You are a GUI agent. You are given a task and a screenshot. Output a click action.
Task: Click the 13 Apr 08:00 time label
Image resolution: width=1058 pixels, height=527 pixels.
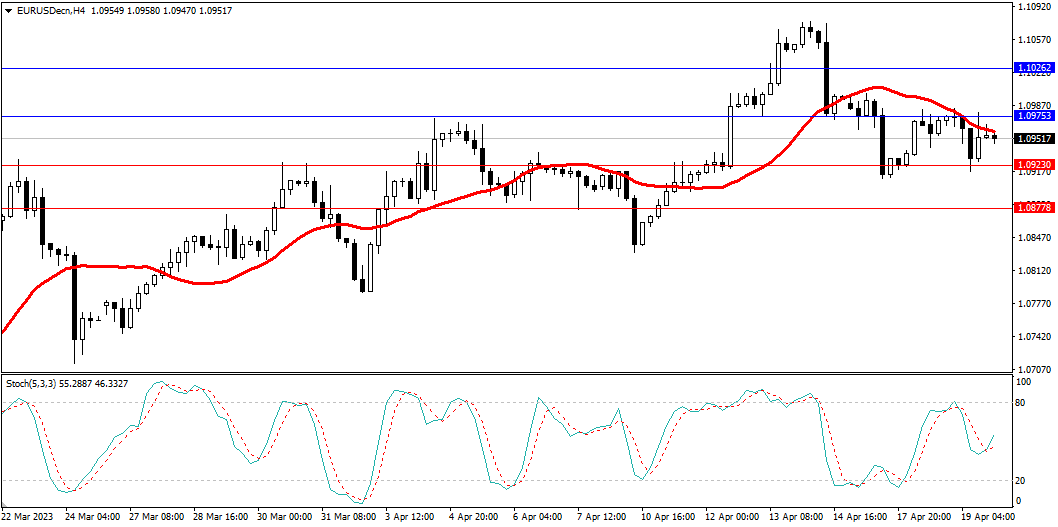tap(798, 517)
